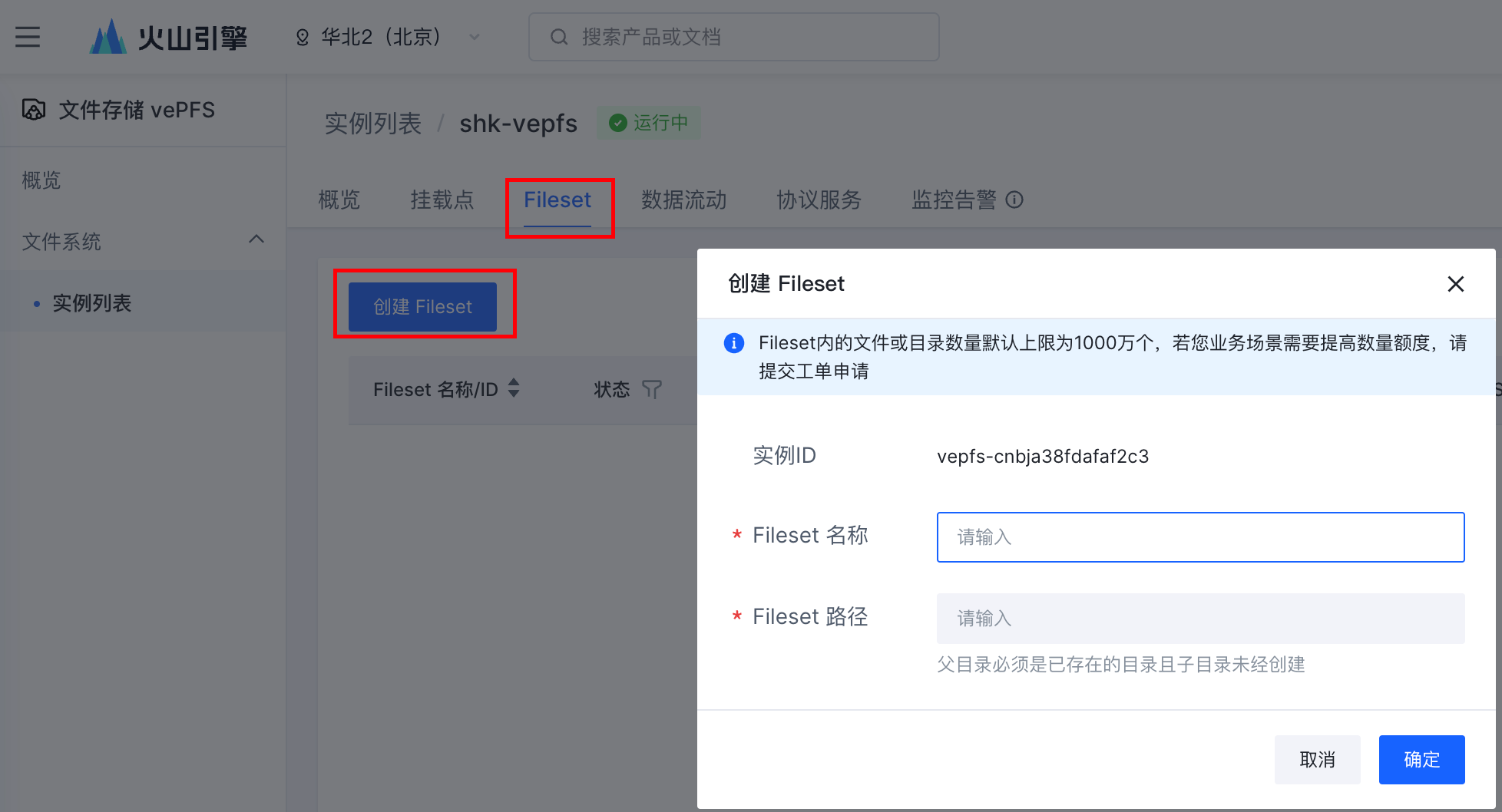Open the 华北2（北京） region dropdown
Image resolution: width=1502 pixels, height=812 pixels.
coord(388,37)
